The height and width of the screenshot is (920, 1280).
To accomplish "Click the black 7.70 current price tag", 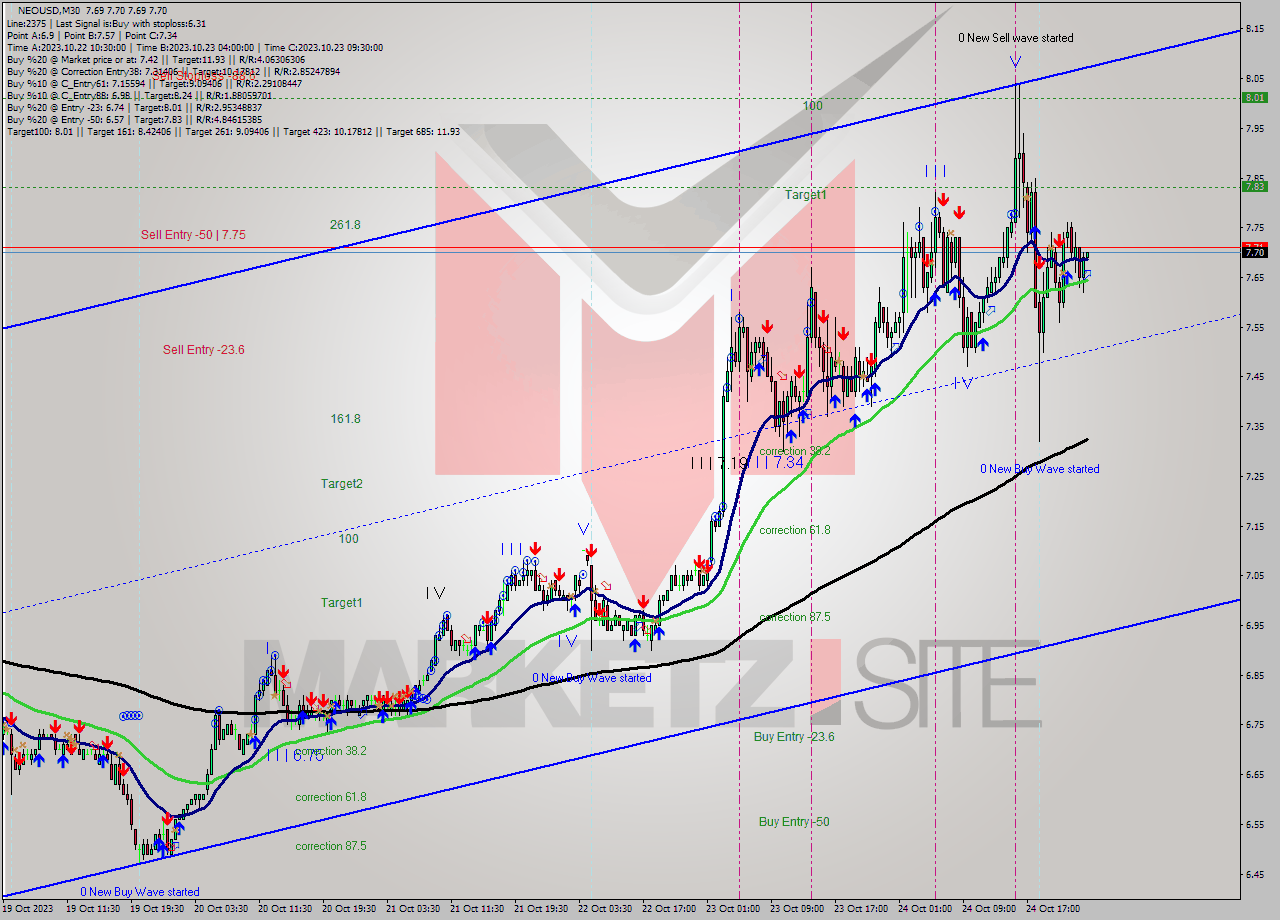I will pos(1254,252).
